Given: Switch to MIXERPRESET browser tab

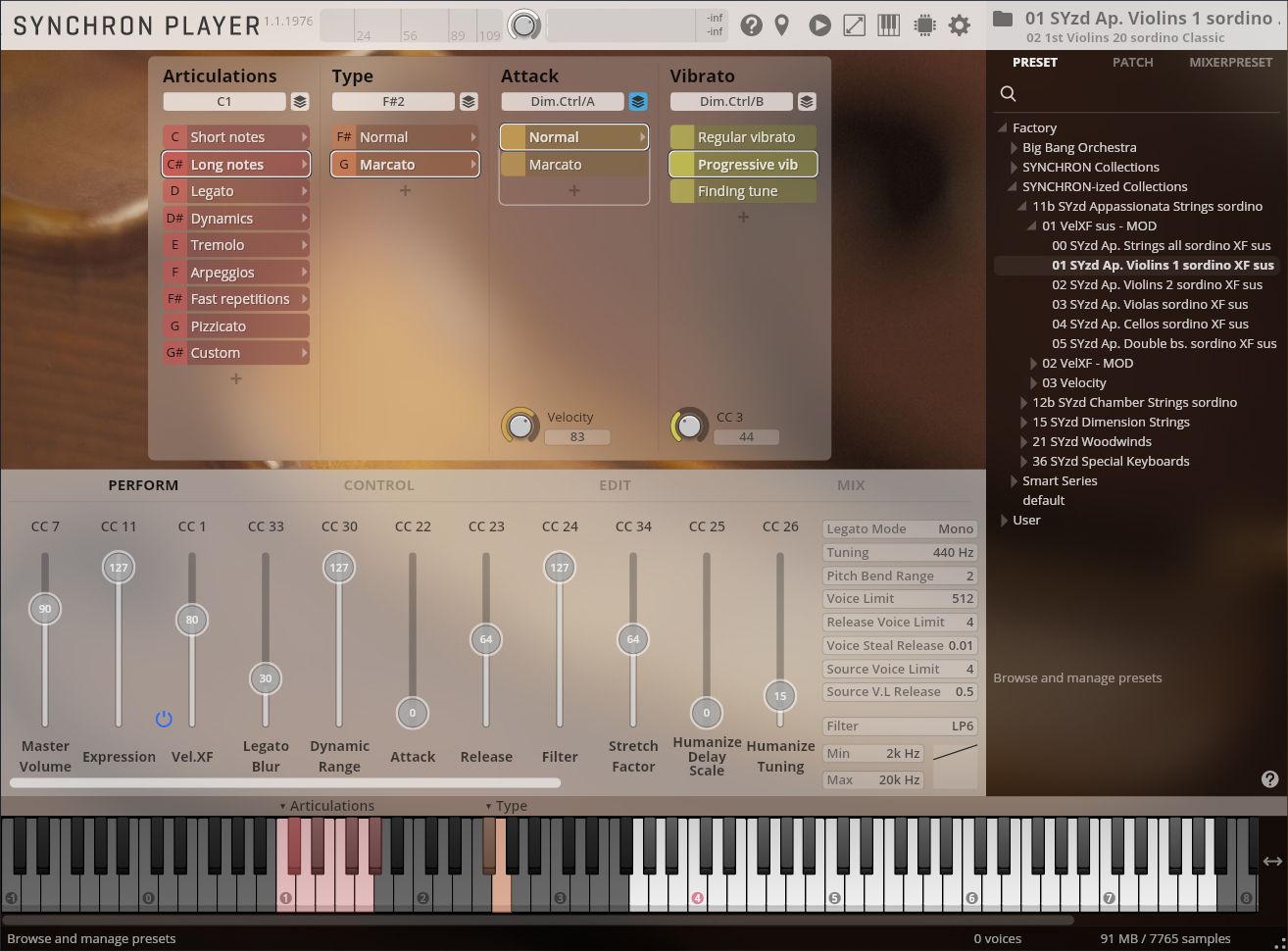Looking at the screenshot, I should click(1230, 63).
